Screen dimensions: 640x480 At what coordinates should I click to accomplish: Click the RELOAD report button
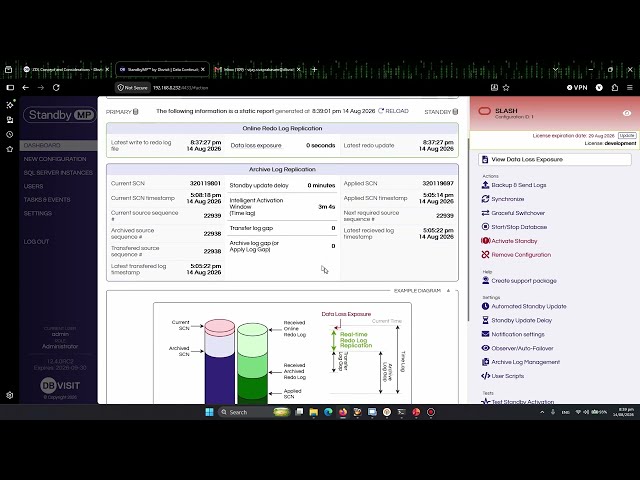pyautogui.click(x=393, y=111)
